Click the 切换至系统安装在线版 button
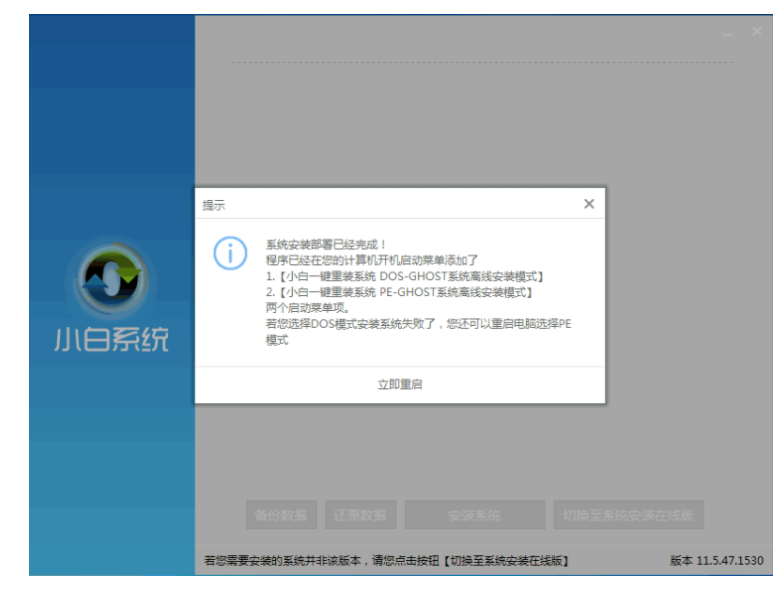The height and width of the screenshot is (590, 782). coord(628,516)
